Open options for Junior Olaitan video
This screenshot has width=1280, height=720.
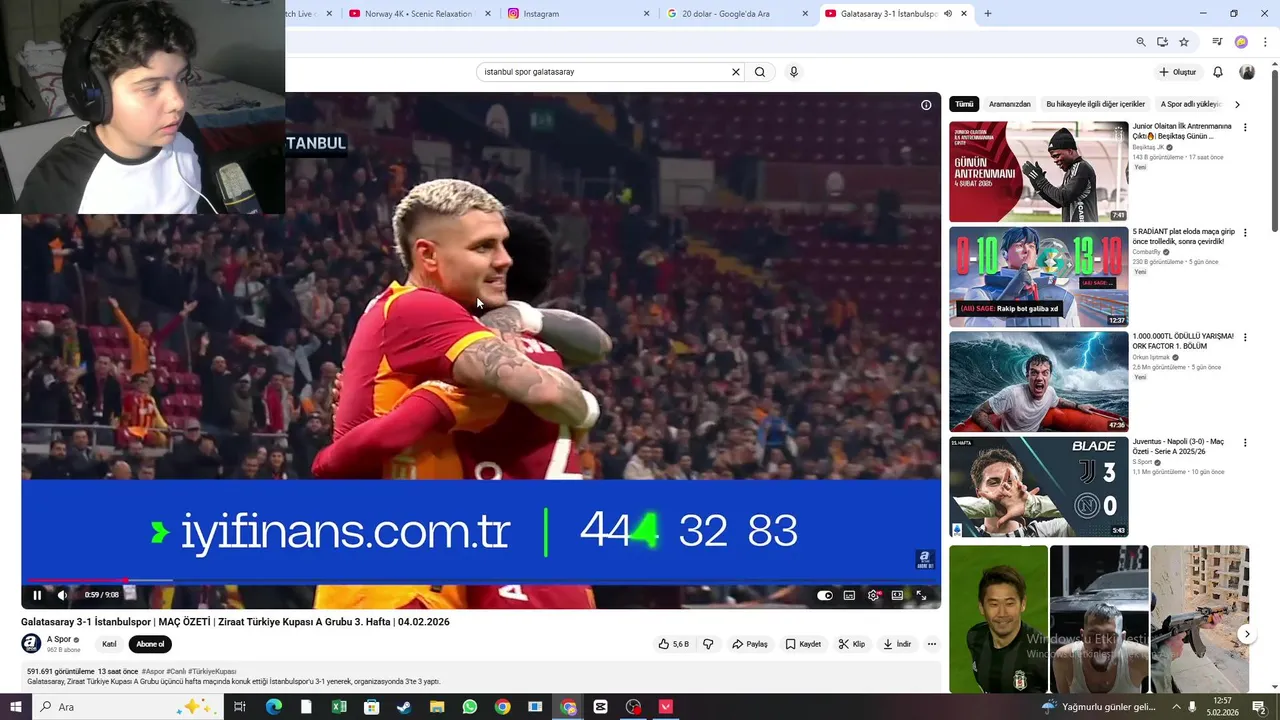pyautogui.click(x=1245, y=127)
